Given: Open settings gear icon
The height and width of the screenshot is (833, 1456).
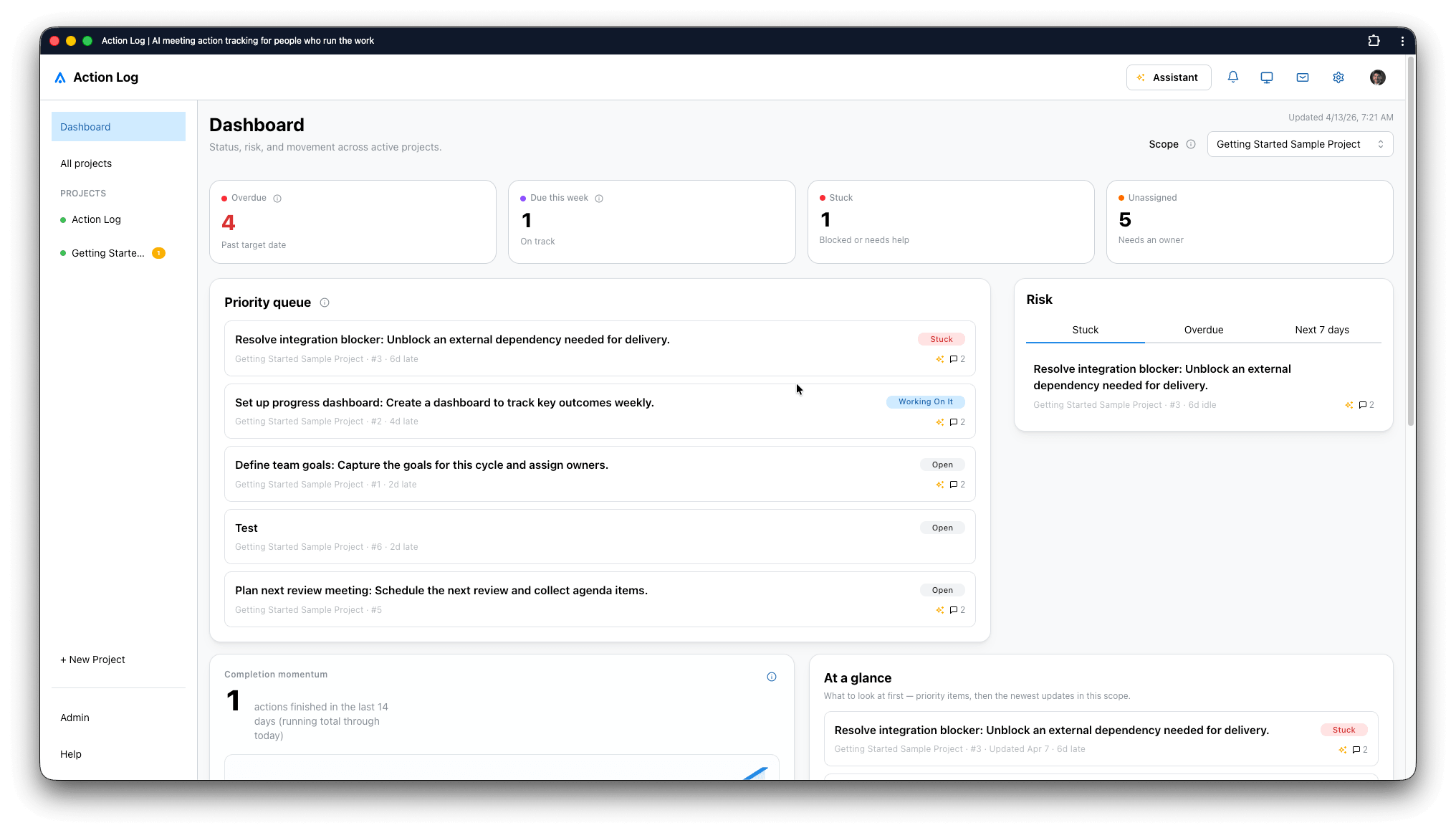Looking at the screenshot, I should coord(1338,77).
